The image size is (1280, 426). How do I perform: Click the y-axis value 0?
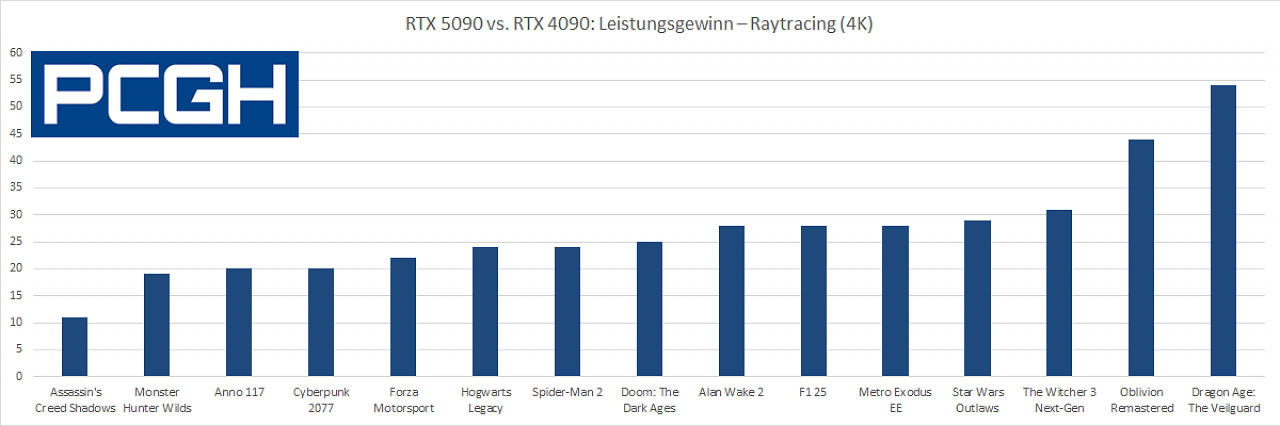click(18, 377)
